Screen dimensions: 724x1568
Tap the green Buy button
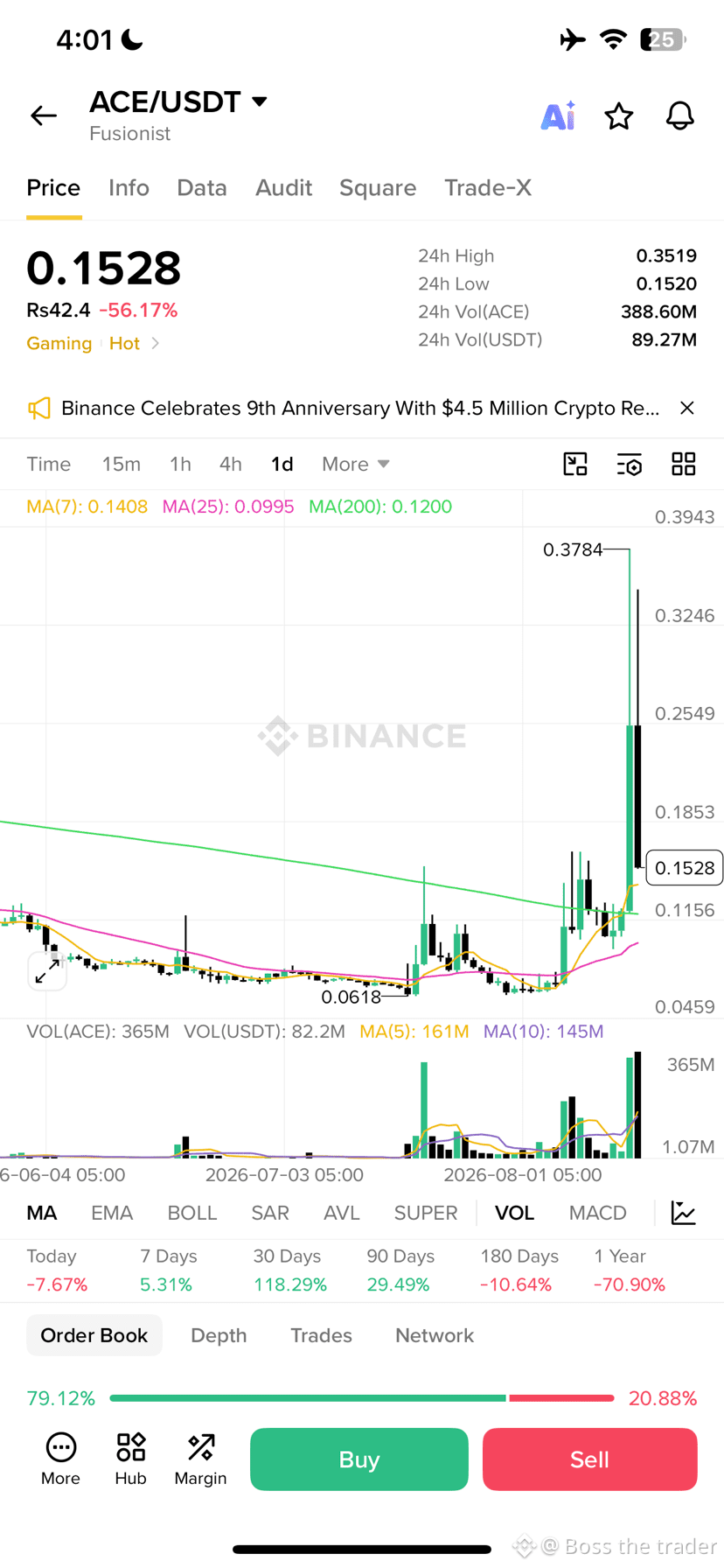click(x=359, y=1459)
